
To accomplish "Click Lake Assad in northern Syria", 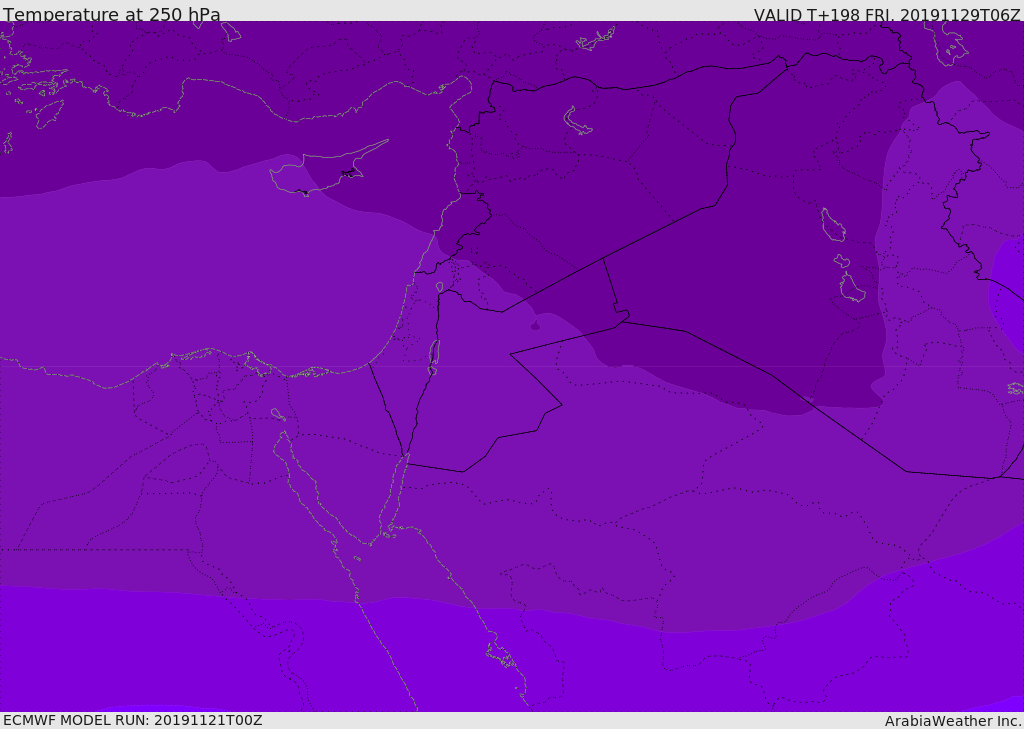I will [x=578, y=122].
